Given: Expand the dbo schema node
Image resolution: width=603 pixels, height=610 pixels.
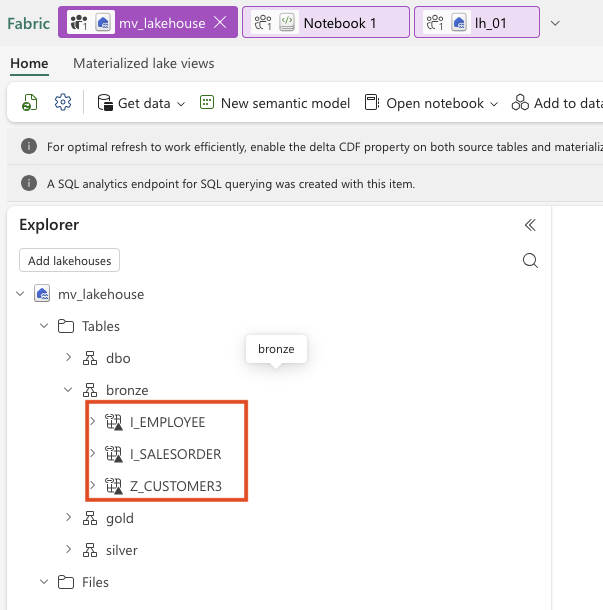Looking at the screenshot, I should (x=68, y=358).
